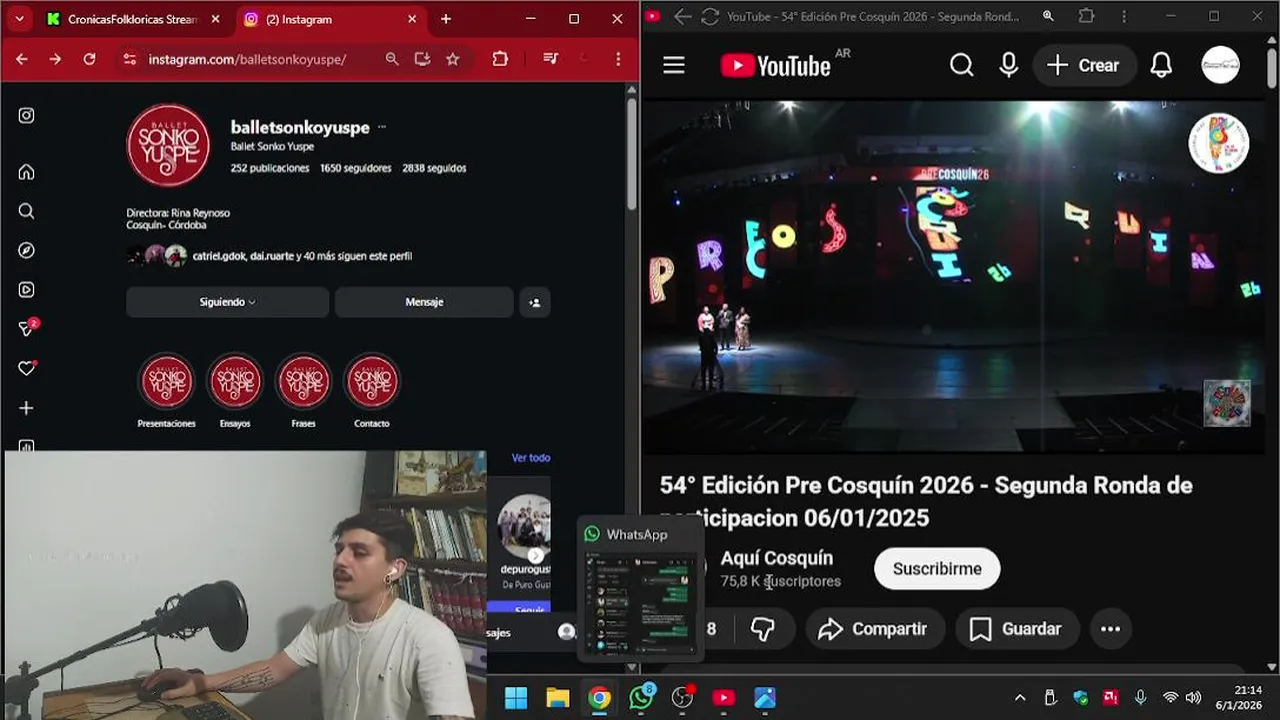Open Instagram home from sidebar logo

click(x=27, y=115)
